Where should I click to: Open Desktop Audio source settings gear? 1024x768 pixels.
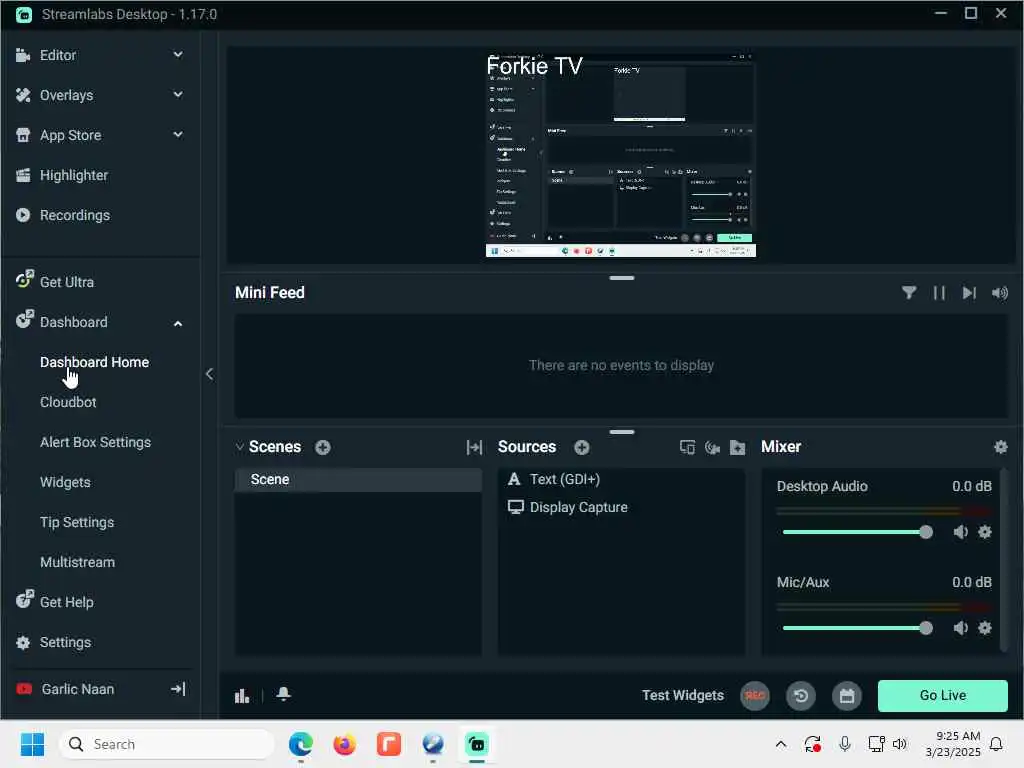pos(985,532)
